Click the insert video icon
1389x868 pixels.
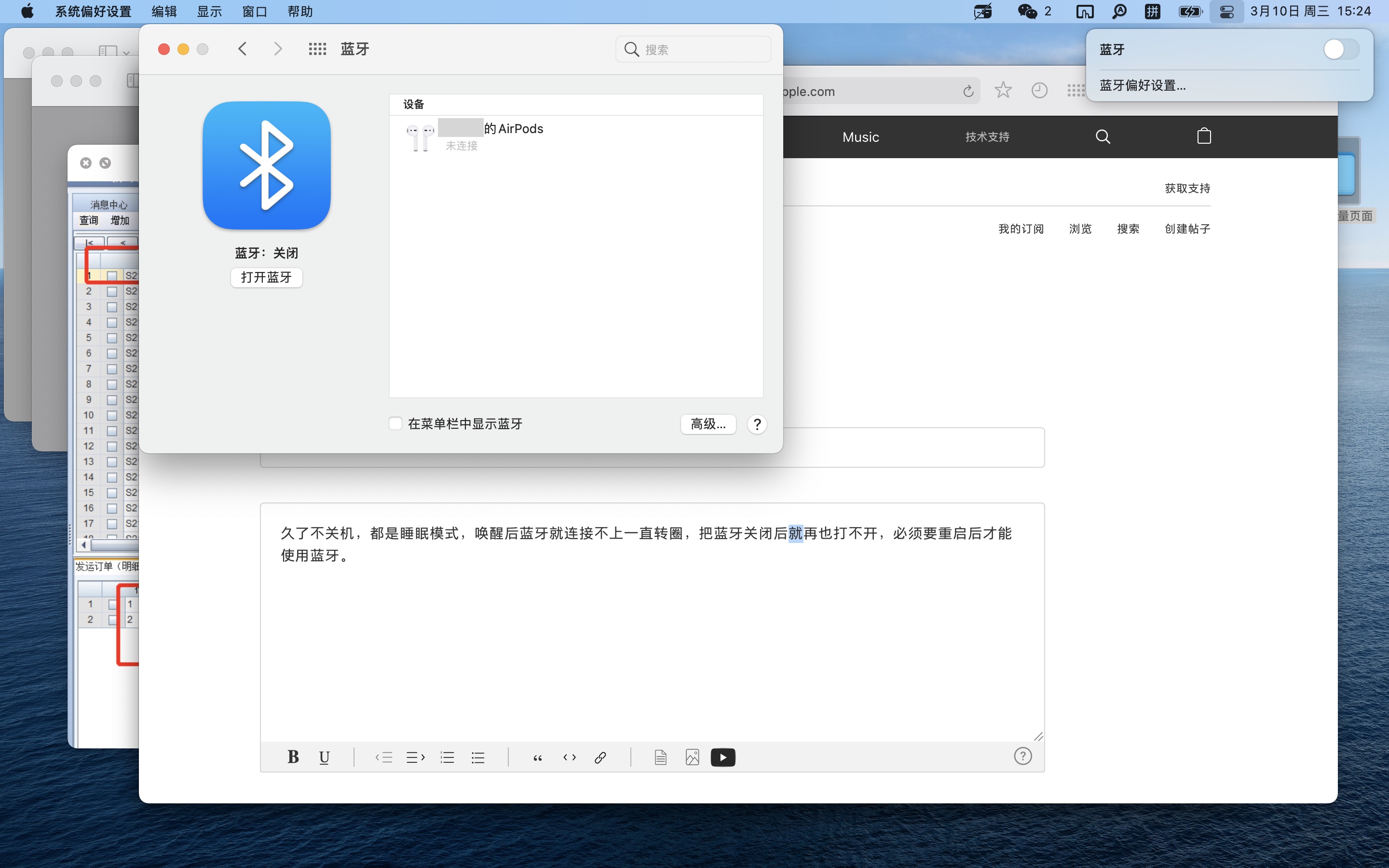[x=722, y=757]
